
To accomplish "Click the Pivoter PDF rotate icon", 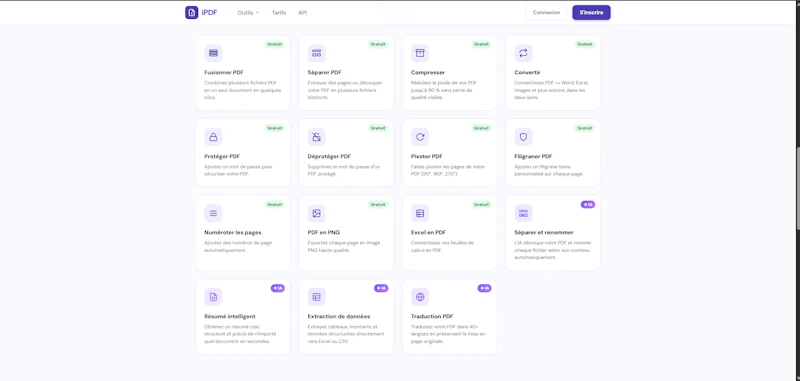I will pos(420,137).
